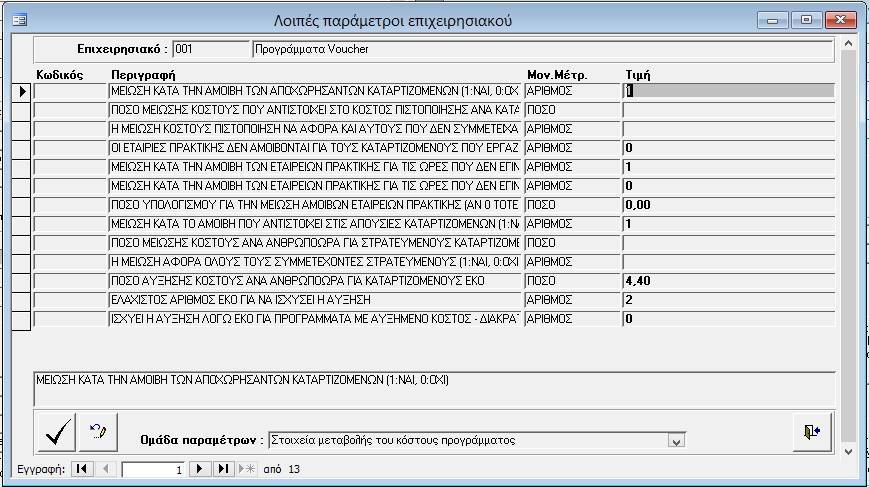Select row of ΕΛΑΧΙΣΤΟΣ ΑΡΙΘΜΟΣ ΕΚΟ via row selector
Screen dimensions: 869x487
22,300
